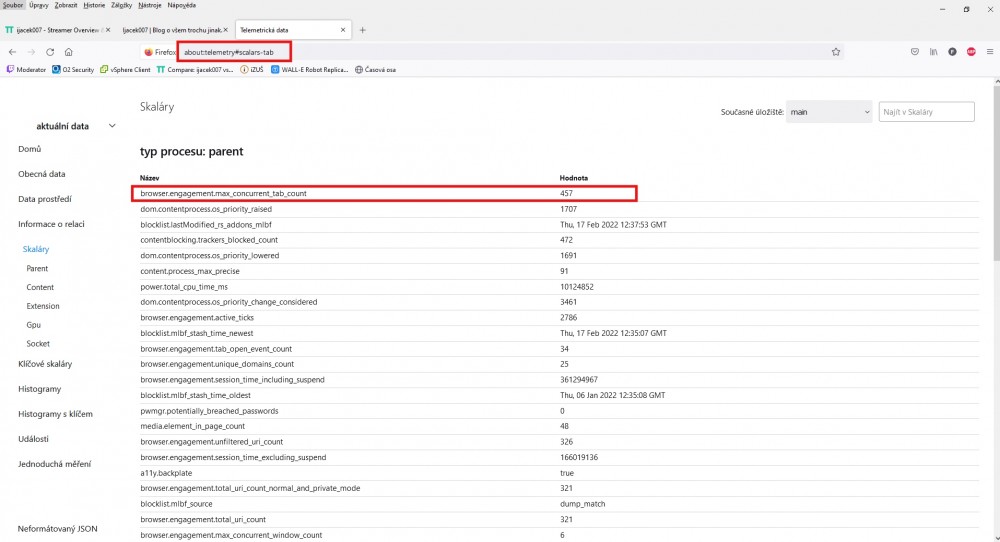Open the Library bookshelf icon
This screenshot has width=1000, height=542.
click(934, 51)
